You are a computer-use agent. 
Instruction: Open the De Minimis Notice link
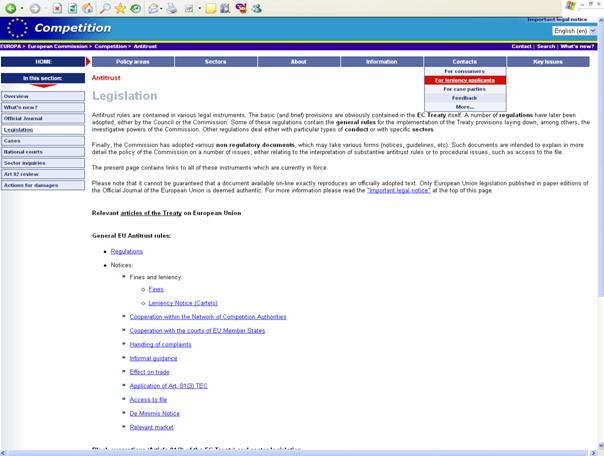coord(154,414)
